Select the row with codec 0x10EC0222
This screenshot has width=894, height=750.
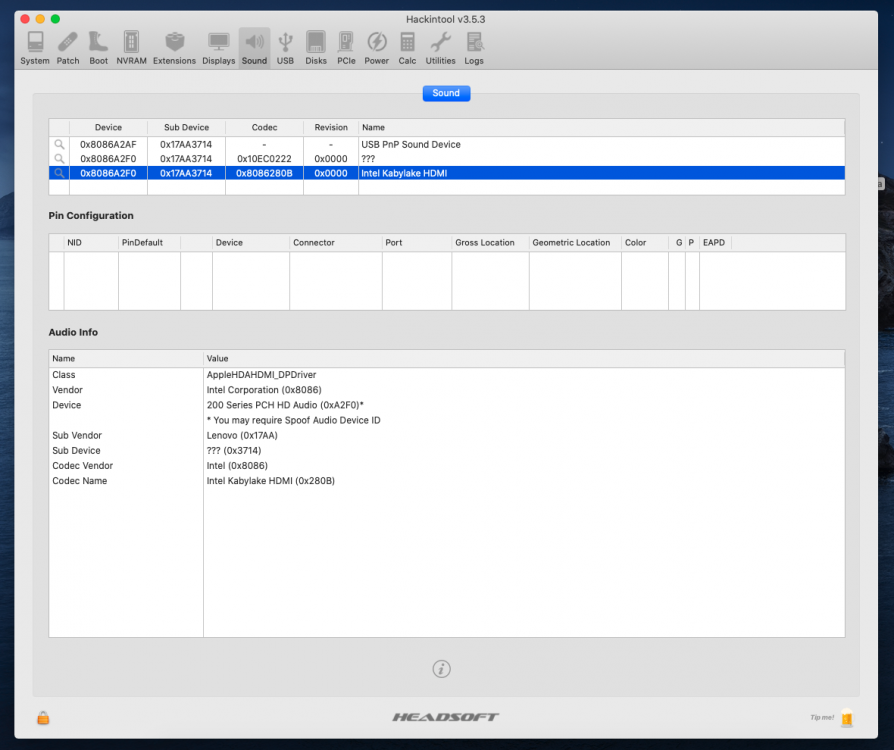pyautogui.click(x=446, y=159)
